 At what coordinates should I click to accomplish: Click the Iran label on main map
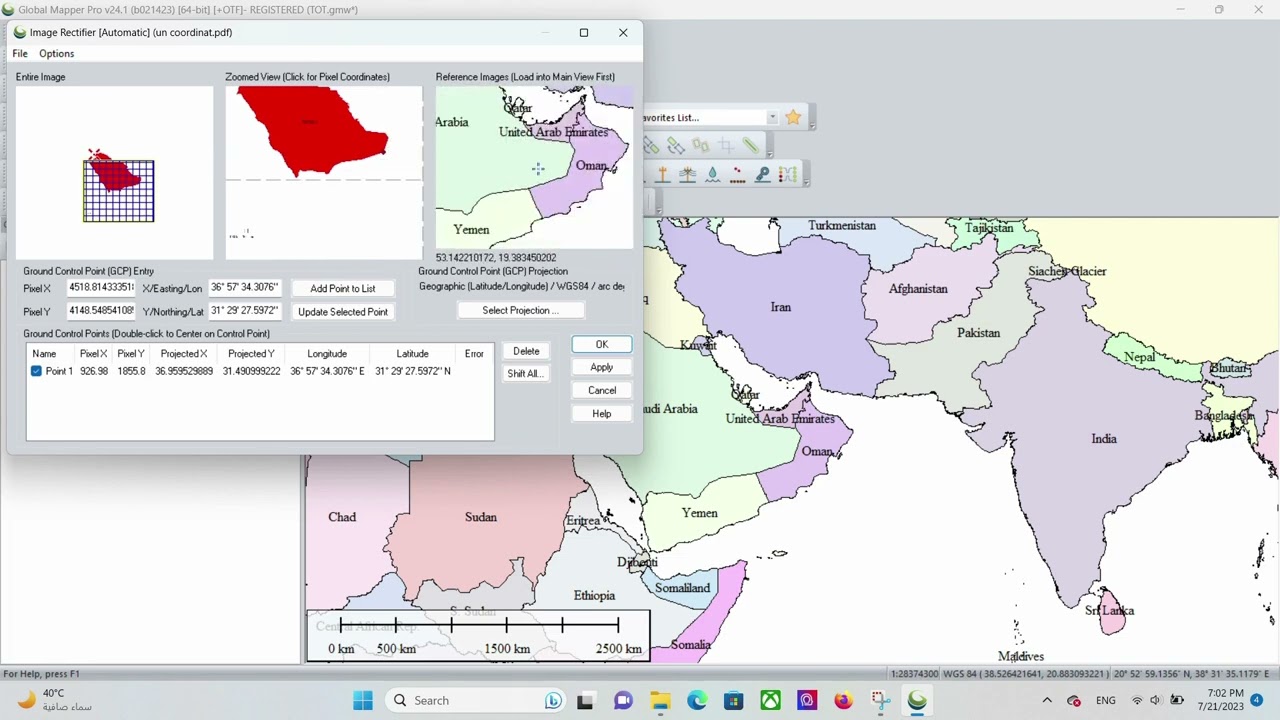[x=780, y=307]
